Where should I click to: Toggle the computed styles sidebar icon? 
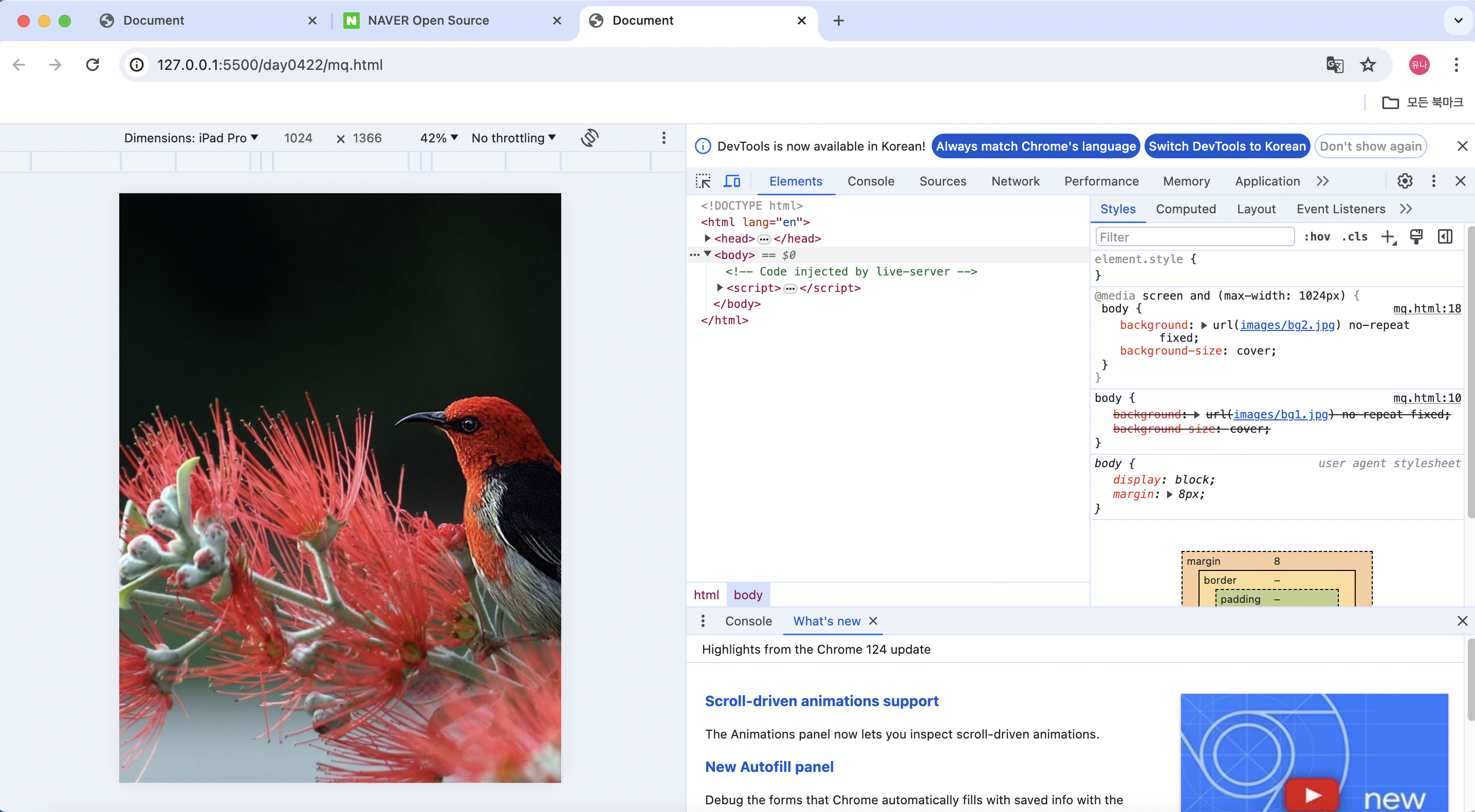(x=1445, y=236)
